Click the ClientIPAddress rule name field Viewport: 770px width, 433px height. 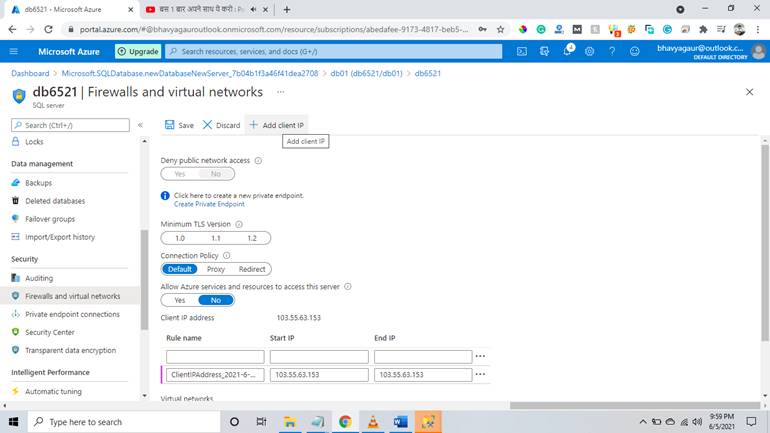pyautogui.click(x=215, y=375)
